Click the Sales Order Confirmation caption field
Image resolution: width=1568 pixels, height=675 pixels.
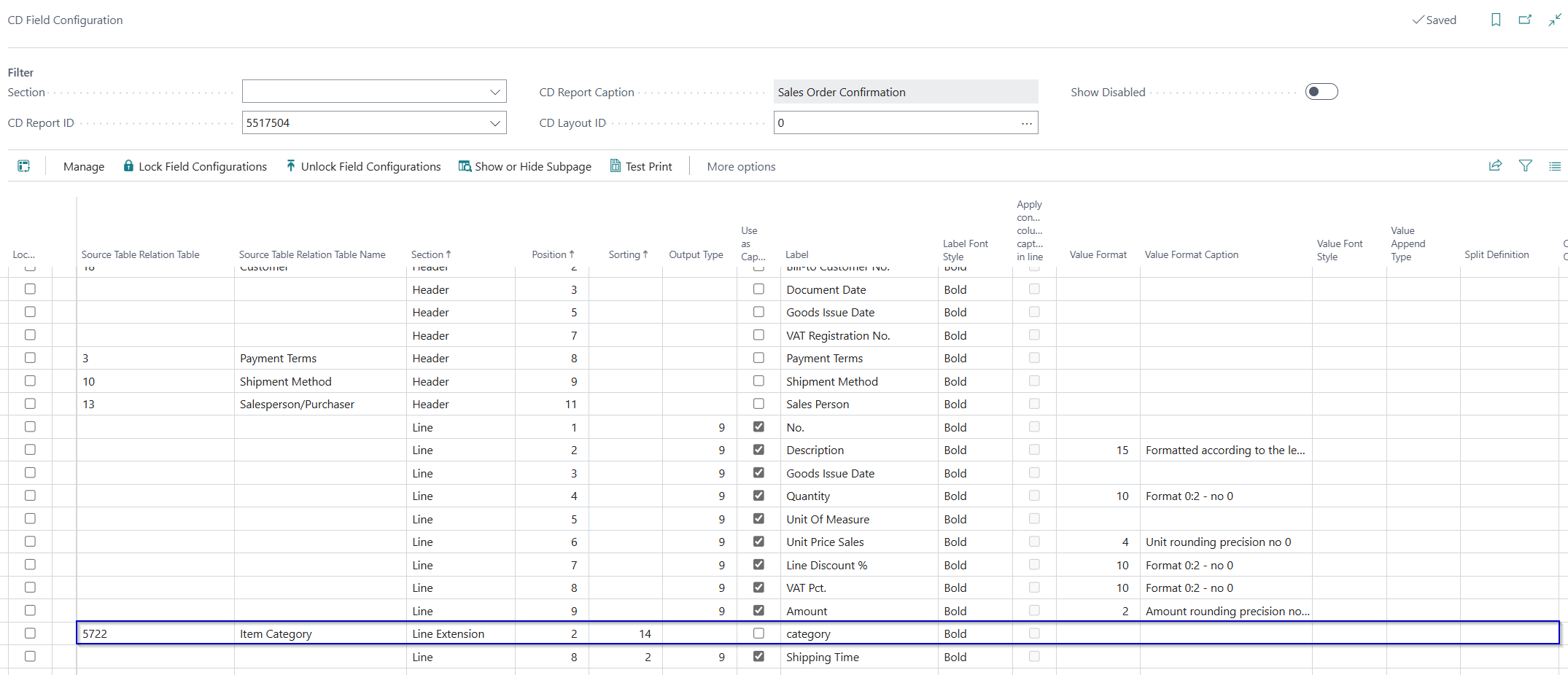coord(906,92)
